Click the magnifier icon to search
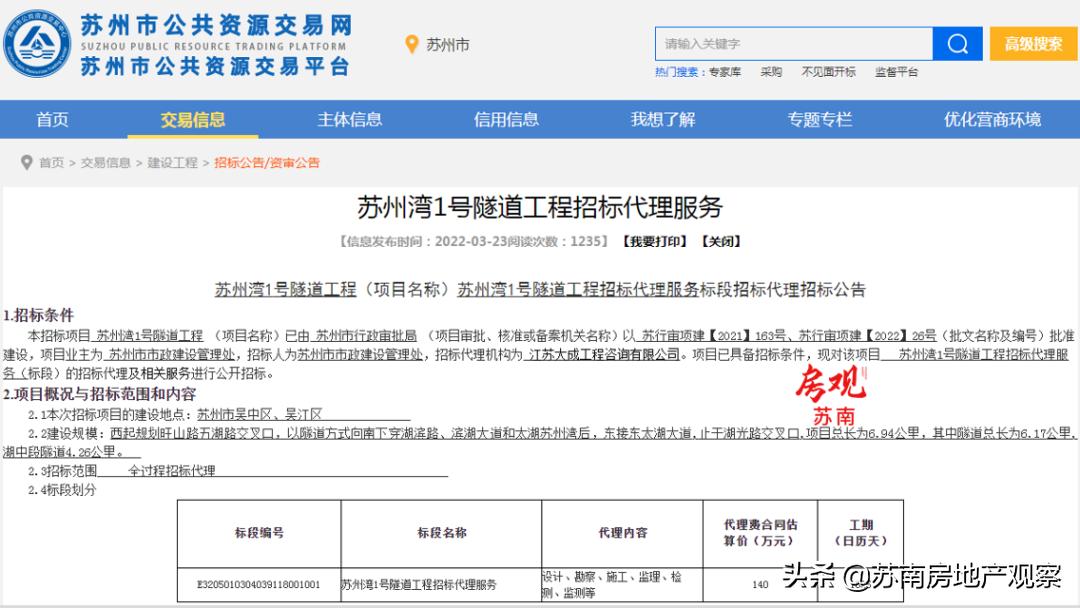 [x=956, y=43]
